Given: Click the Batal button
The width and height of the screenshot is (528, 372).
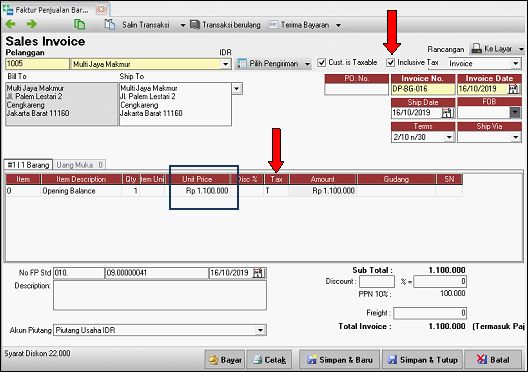Looking at the screenshot, I should (493, 360).
